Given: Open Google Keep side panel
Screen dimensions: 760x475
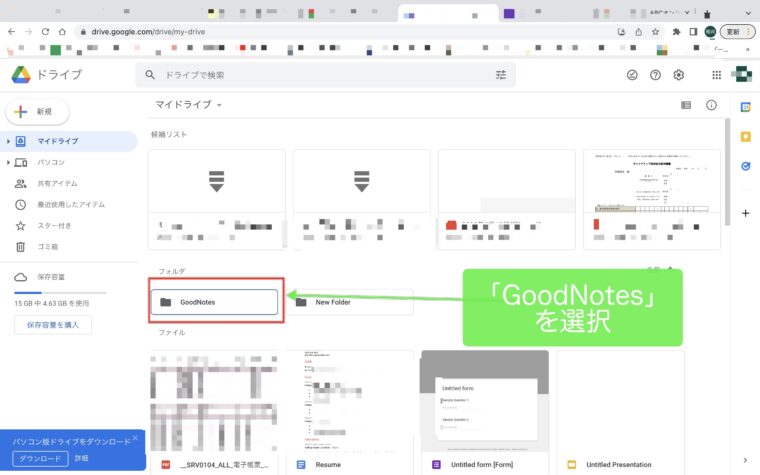Looking at the screenshot, I should [745, 137].
